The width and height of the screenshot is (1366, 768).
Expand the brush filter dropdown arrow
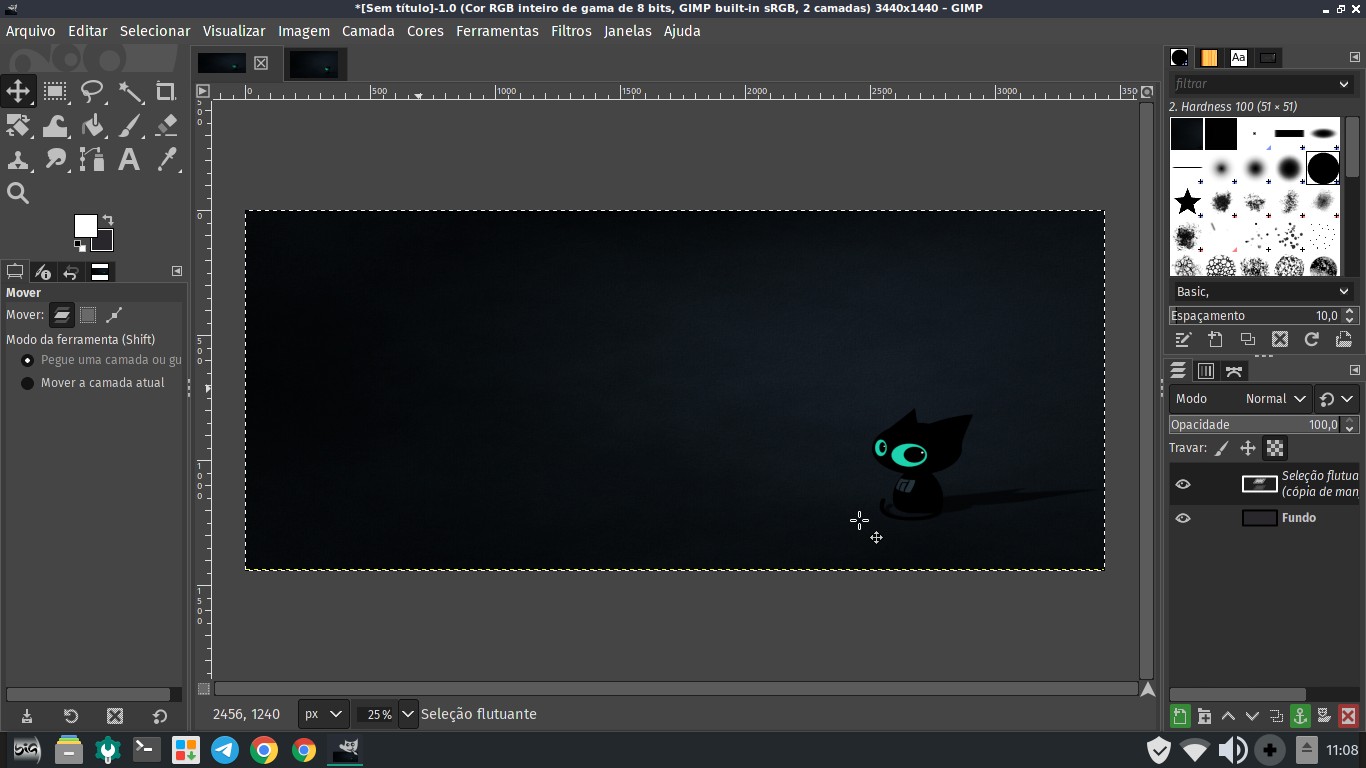pyautogui.click(x=1343, y=84)
